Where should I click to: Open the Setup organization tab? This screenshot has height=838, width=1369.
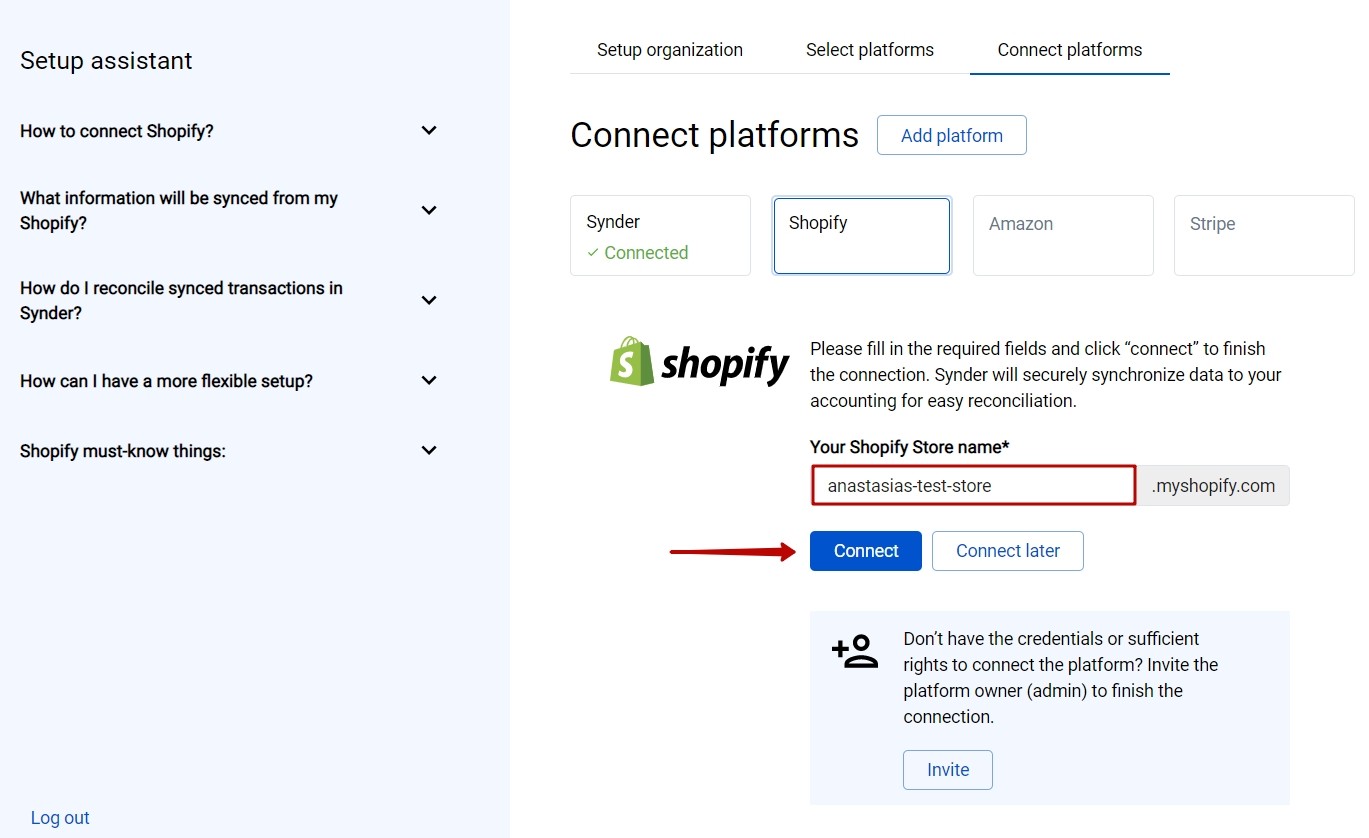[x=670, y=50]
